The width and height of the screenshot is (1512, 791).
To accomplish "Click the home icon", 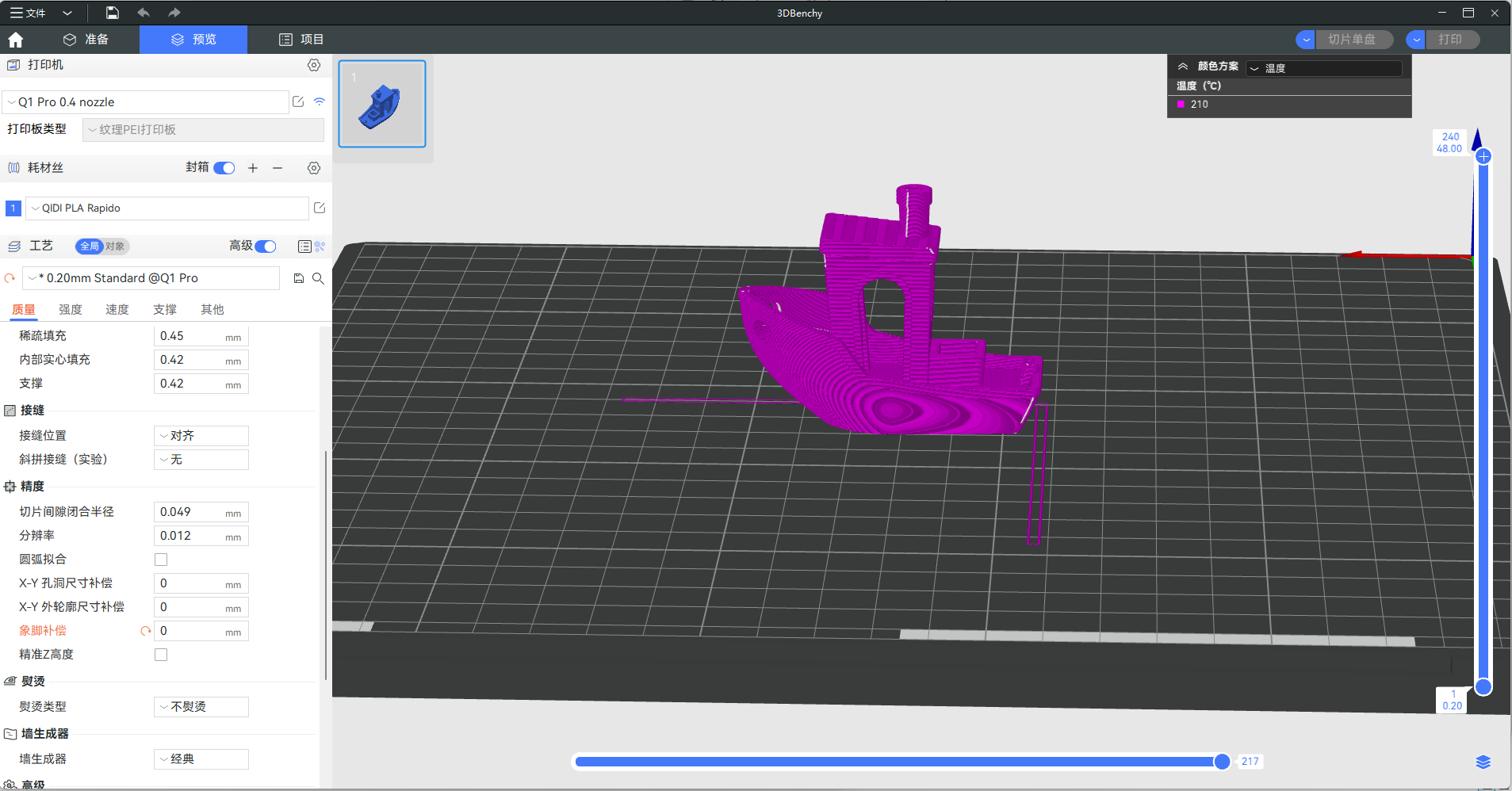I will [x=16, y=40].
